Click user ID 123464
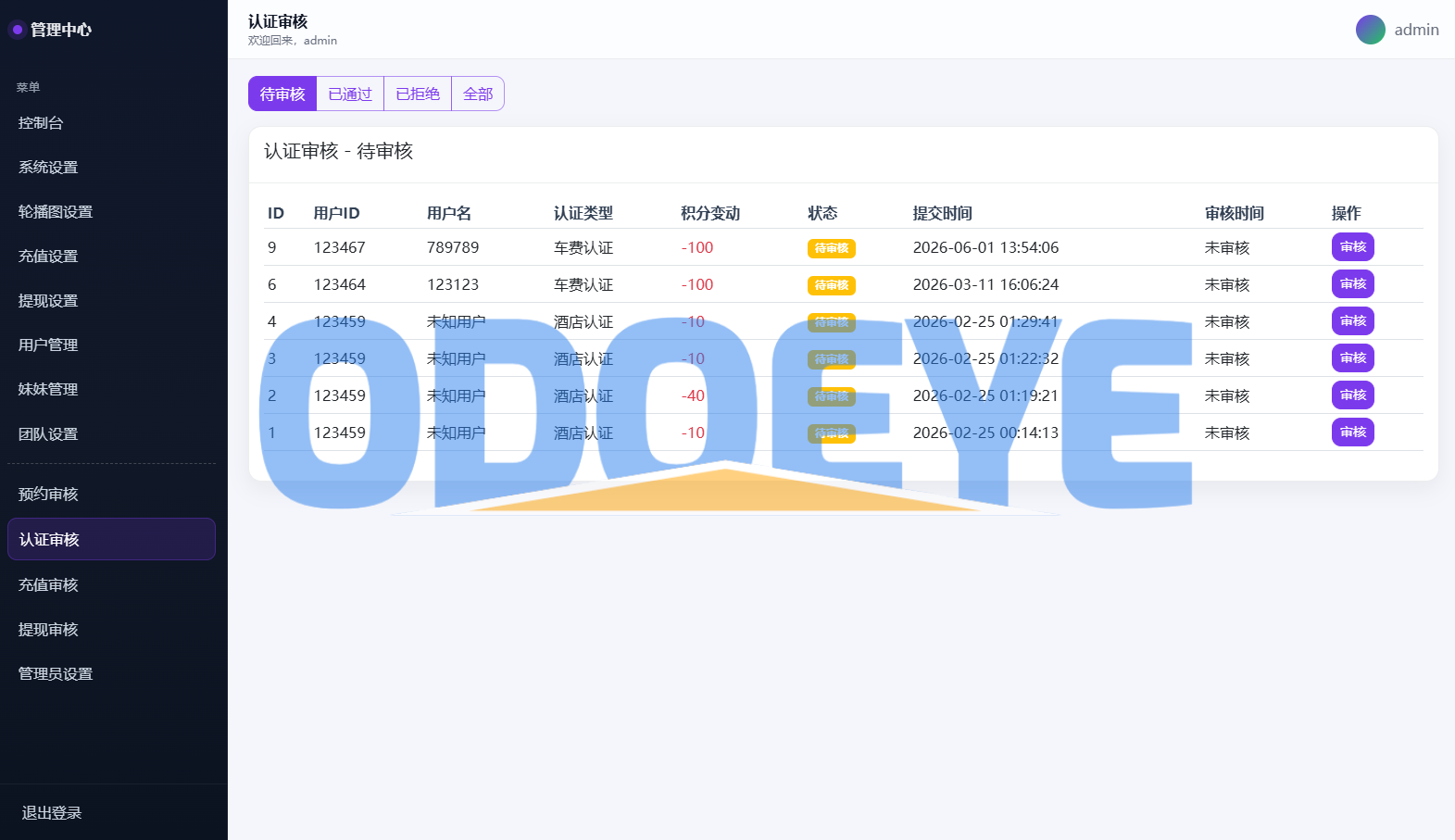The image size is (1455, 840). [x=340, y=285]
